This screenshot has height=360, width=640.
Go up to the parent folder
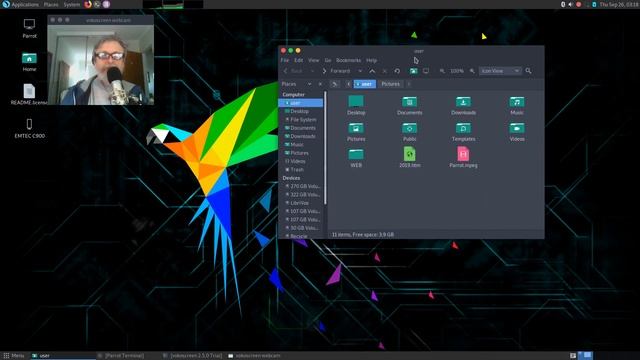click(372, 71)
